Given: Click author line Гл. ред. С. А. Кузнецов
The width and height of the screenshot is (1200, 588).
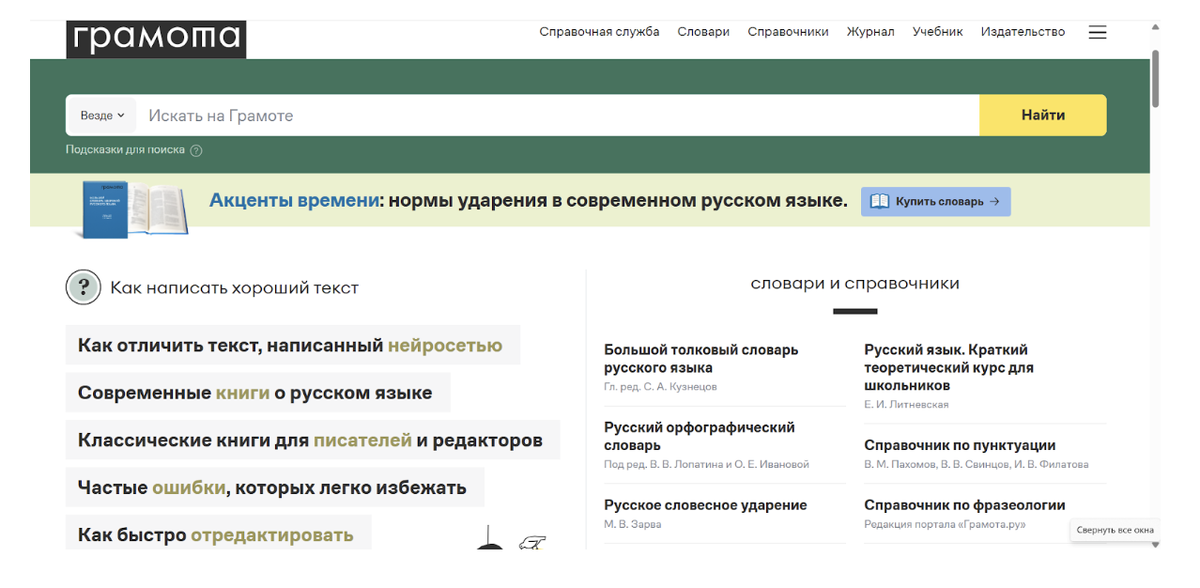Looking at the screenshot, I should 660,386.
